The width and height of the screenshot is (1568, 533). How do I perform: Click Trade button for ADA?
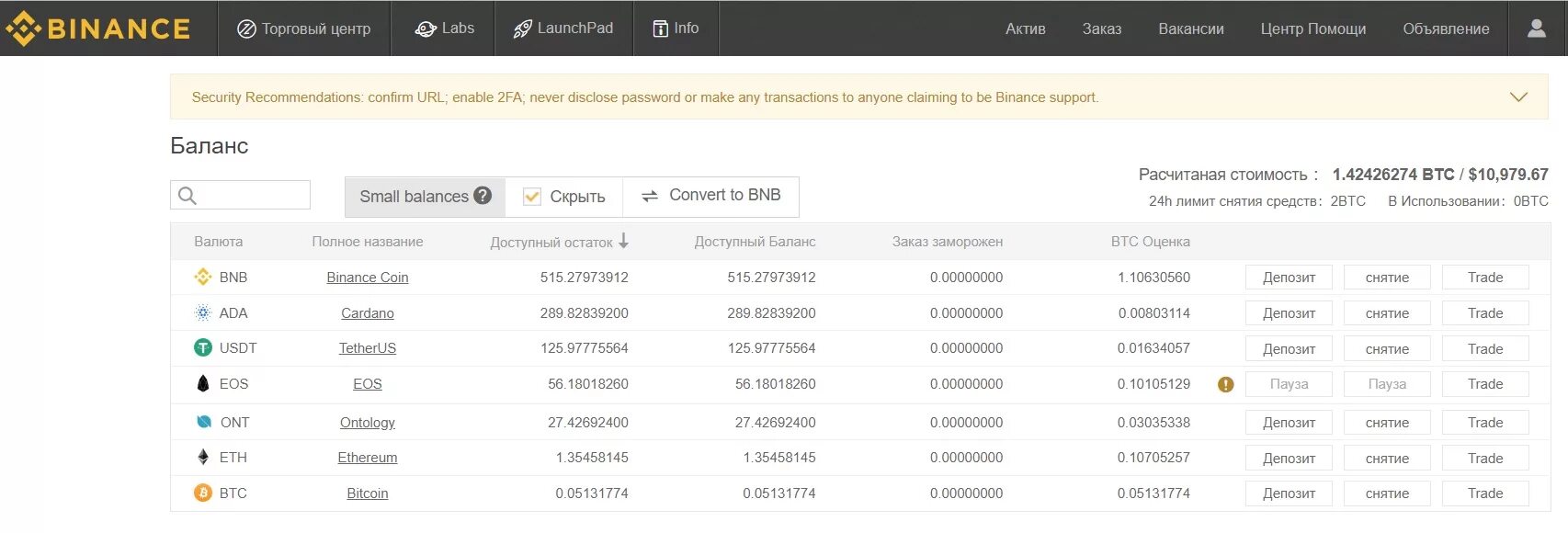pyautogui.click(x=1485, y=313)
